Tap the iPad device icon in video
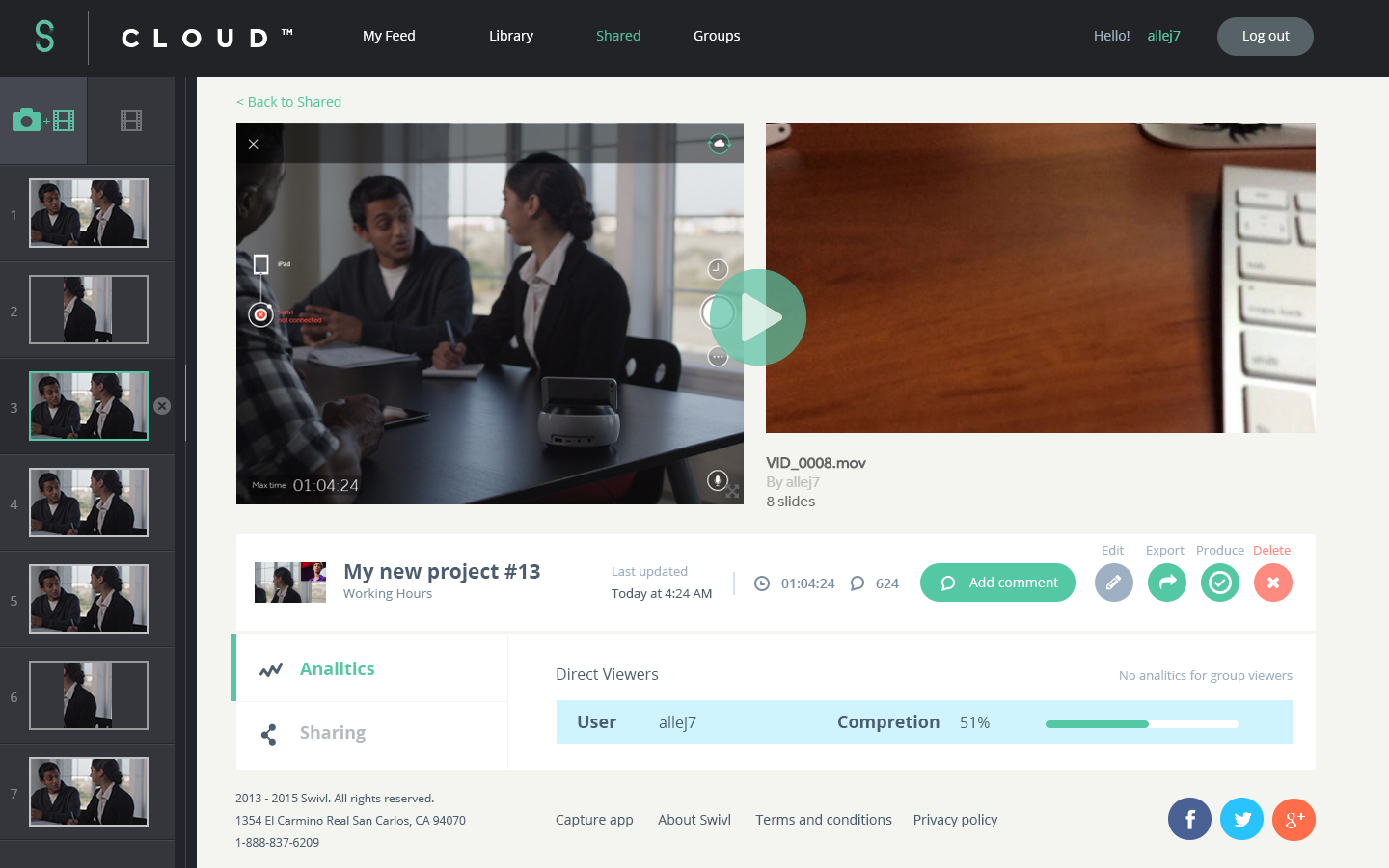 click(260, 264)
